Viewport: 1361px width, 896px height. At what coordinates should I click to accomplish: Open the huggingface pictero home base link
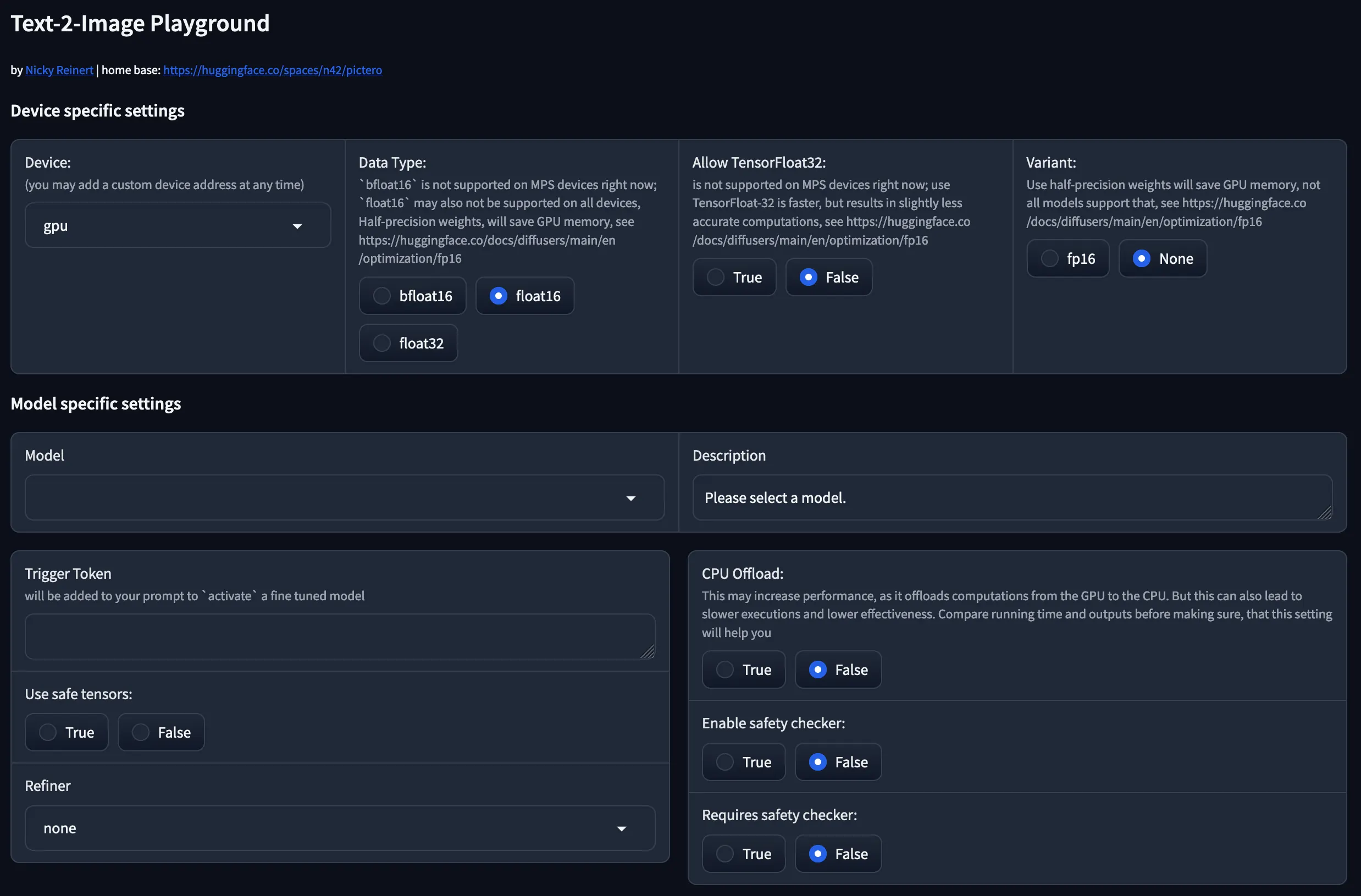click(x=272, y=70)
